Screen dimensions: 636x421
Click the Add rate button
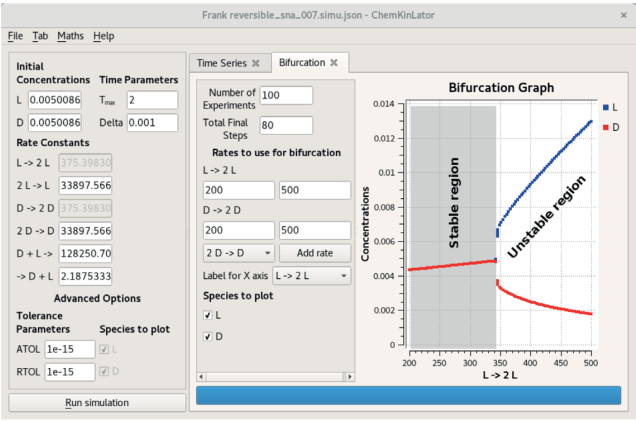314,253
